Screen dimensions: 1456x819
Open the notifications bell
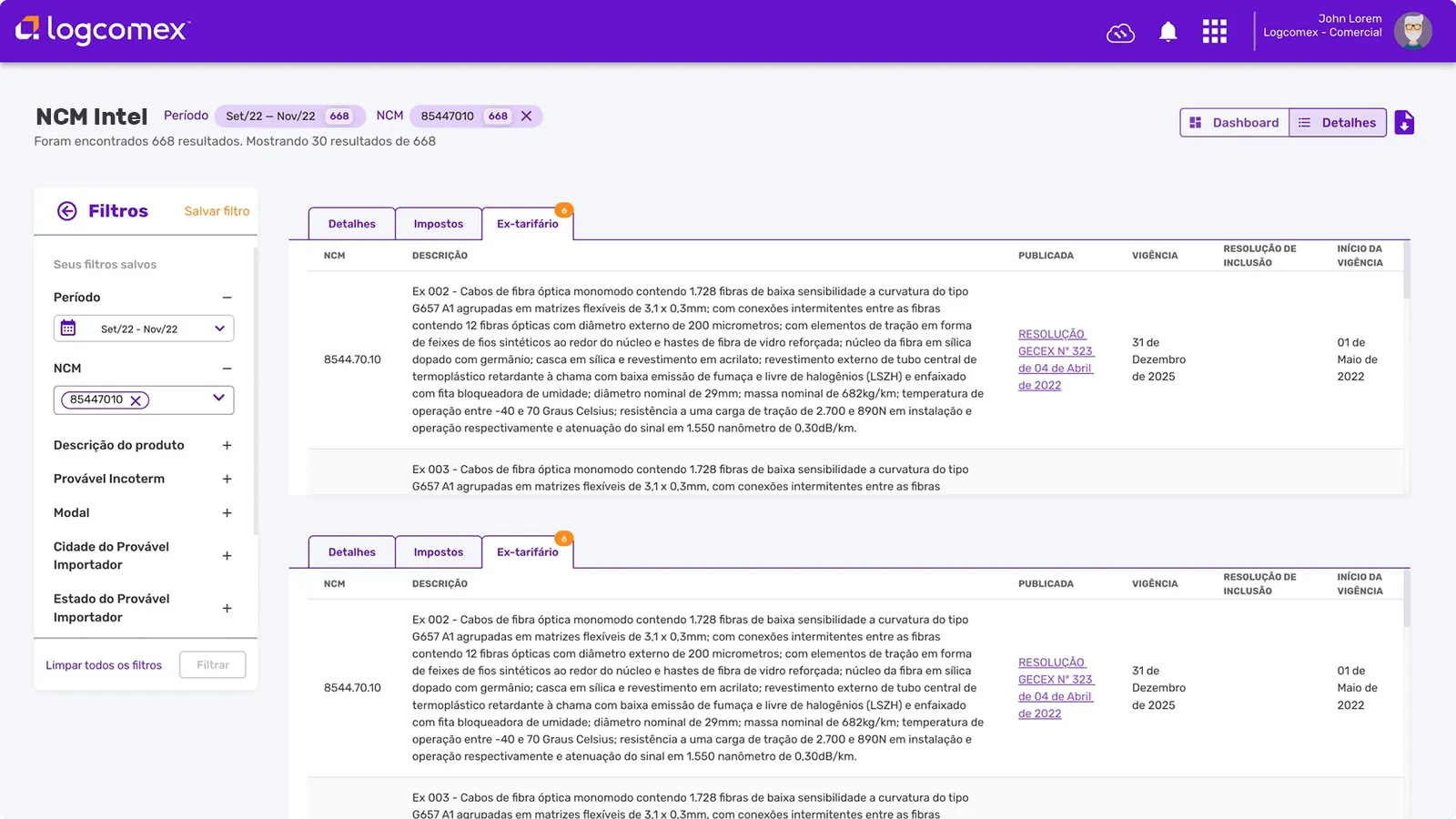click(x=1168, y=31)
